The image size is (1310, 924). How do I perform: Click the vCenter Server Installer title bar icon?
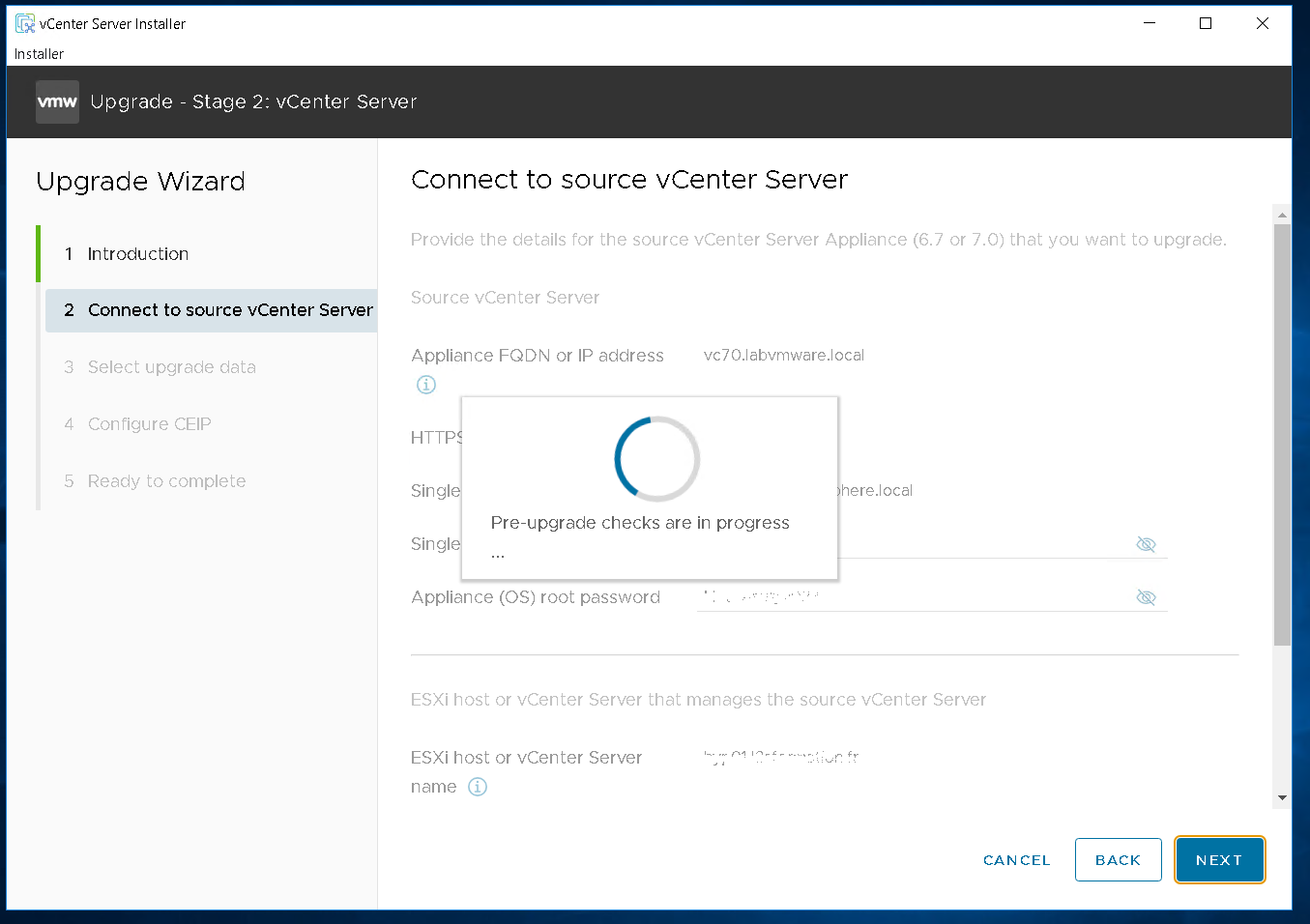(x=24, y=23)
